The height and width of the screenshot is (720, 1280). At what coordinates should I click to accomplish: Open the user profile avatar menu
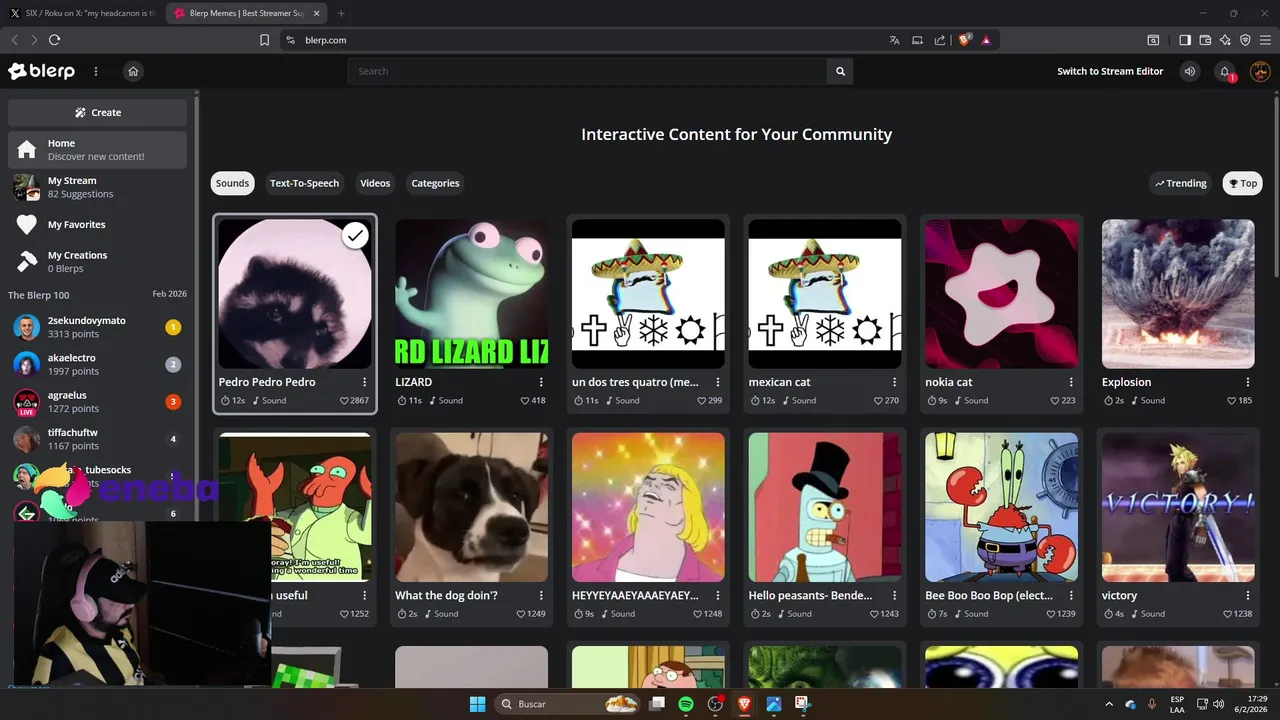[1260, 71]
